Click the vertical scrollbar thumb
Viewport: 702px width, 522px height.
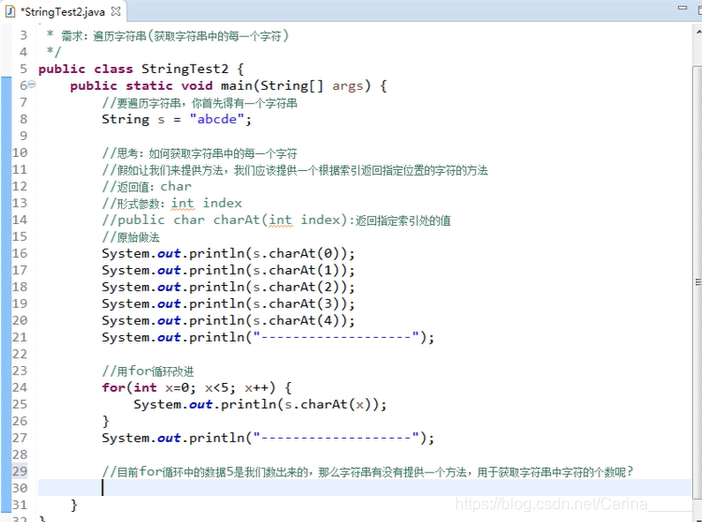tap(697, 282)
